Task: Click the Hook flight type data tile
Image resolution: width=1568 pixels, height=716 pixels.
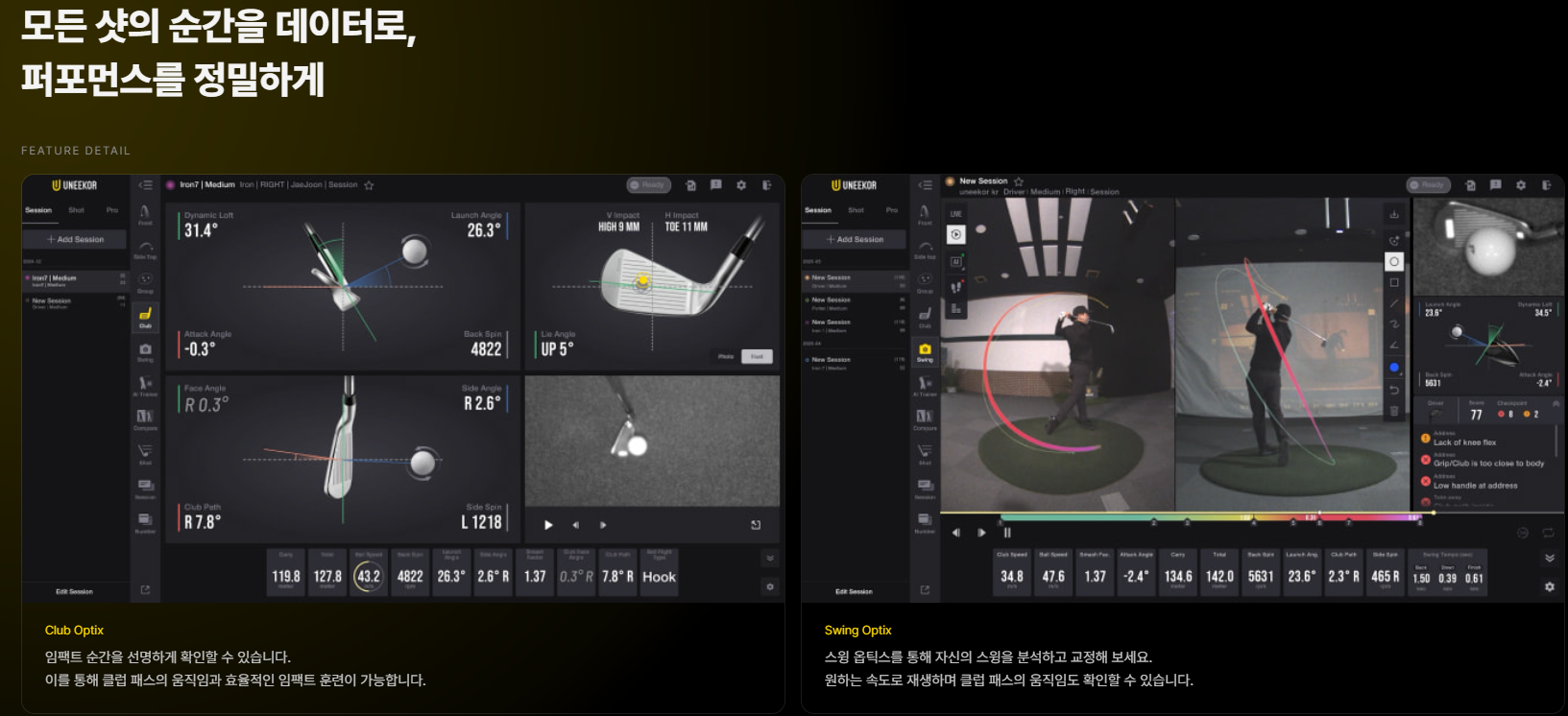Action: pos(659,572)
